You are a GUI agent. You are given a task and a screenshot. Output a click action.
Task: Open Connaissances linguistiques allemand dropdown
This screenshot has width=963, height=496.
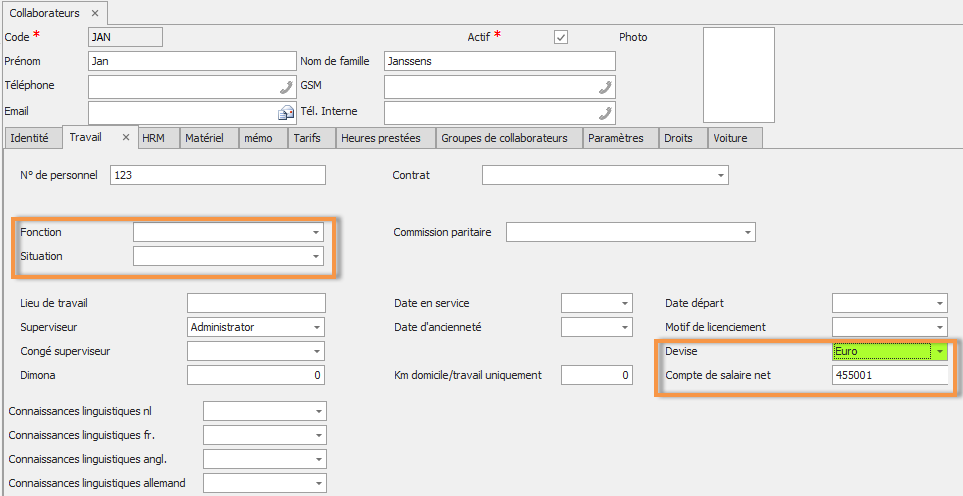point(319,483)
